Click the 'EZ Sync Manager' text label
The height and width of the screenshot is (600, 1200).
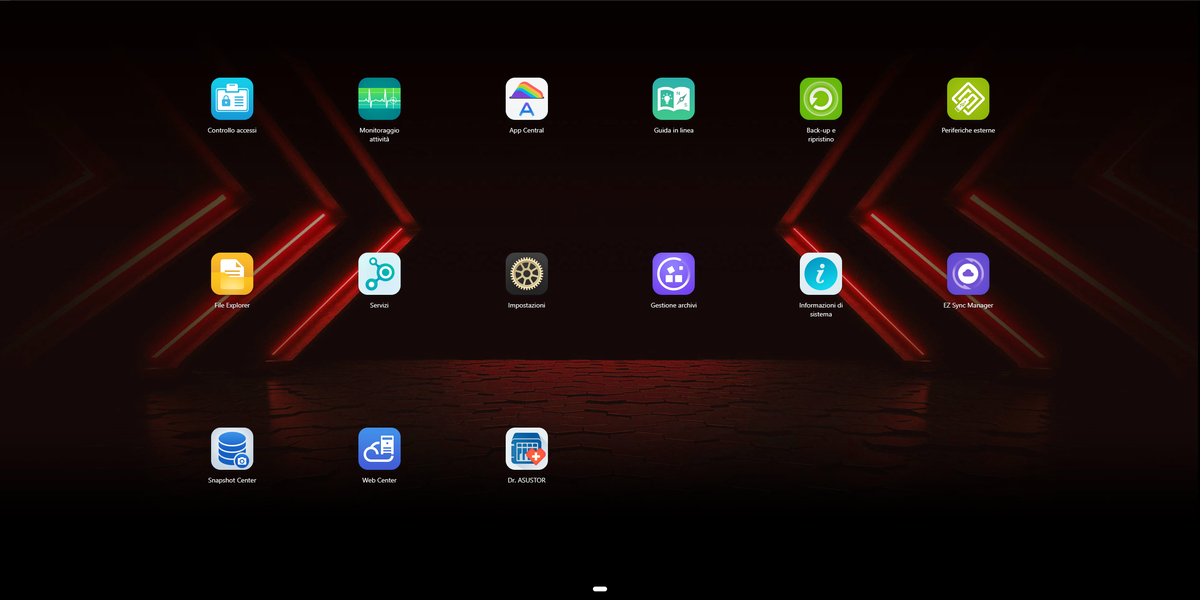pos(968,305)
